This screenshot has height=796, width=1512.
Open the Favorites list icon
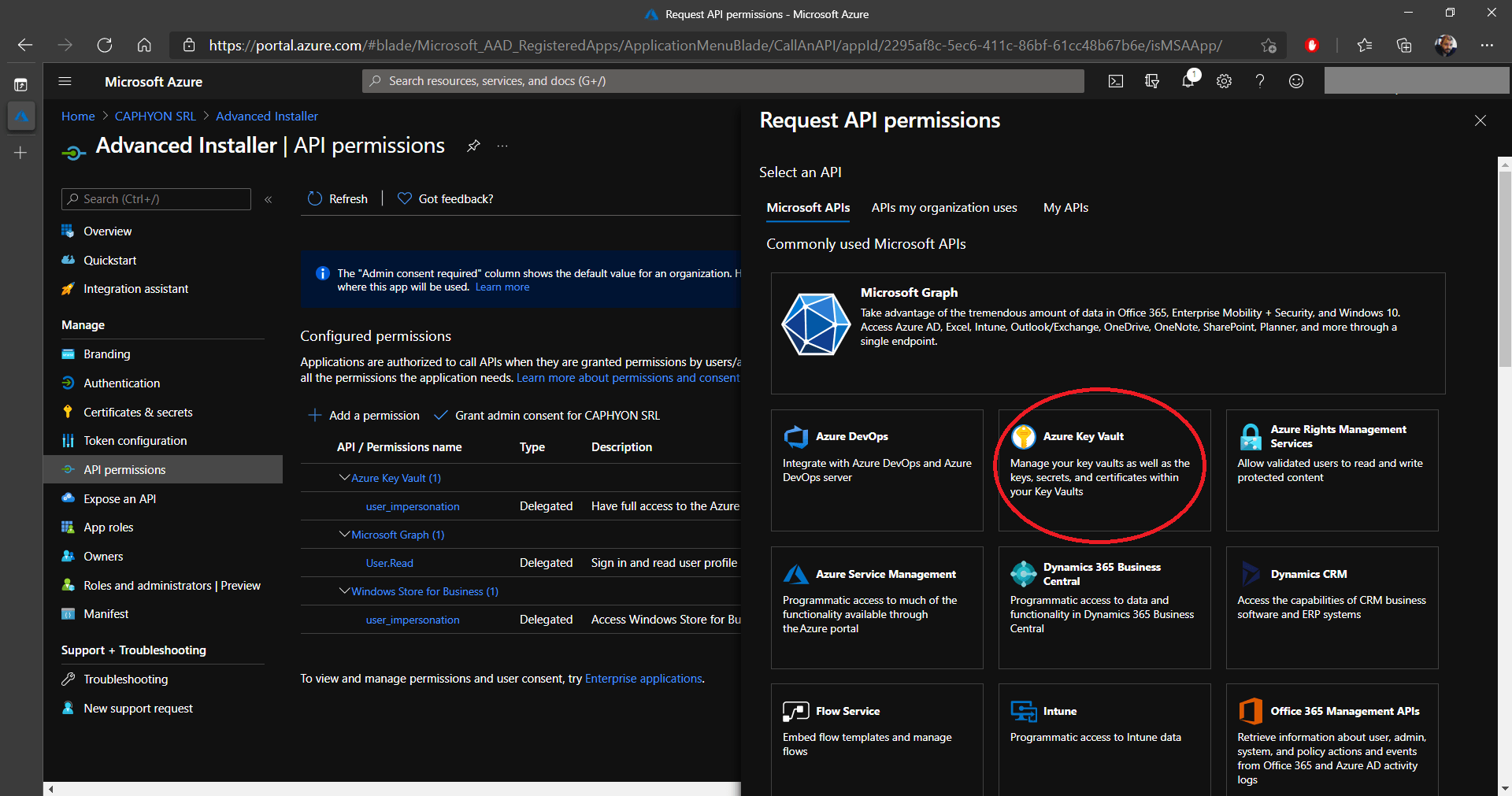1365,45
